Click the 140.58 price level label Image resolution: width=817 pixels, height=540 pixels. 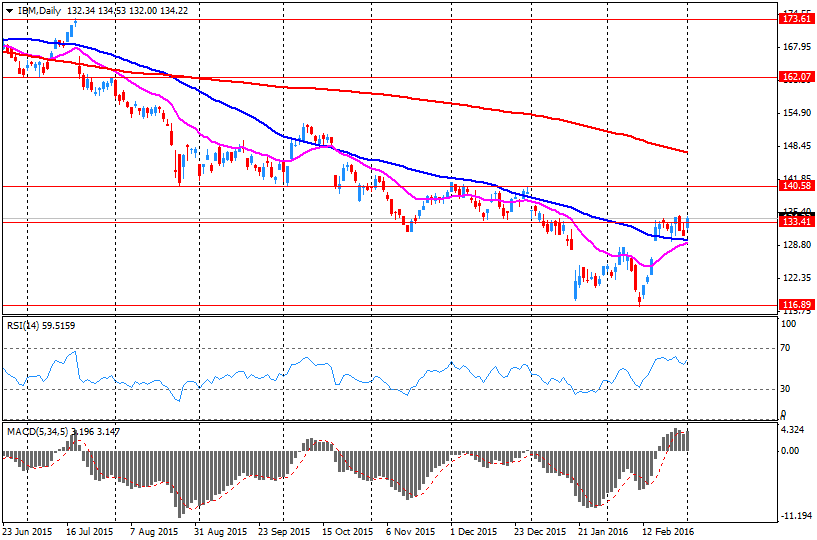(797, 186)
